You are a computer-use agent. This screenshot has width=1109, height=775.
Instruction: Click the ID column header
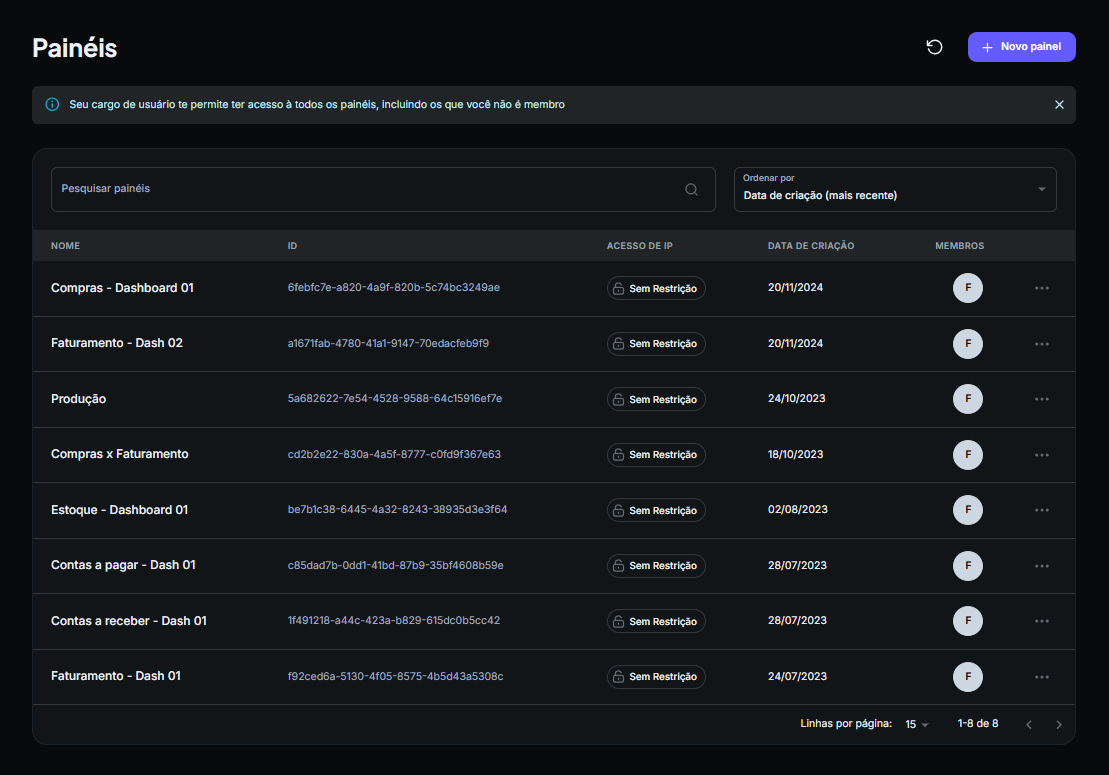292,246
